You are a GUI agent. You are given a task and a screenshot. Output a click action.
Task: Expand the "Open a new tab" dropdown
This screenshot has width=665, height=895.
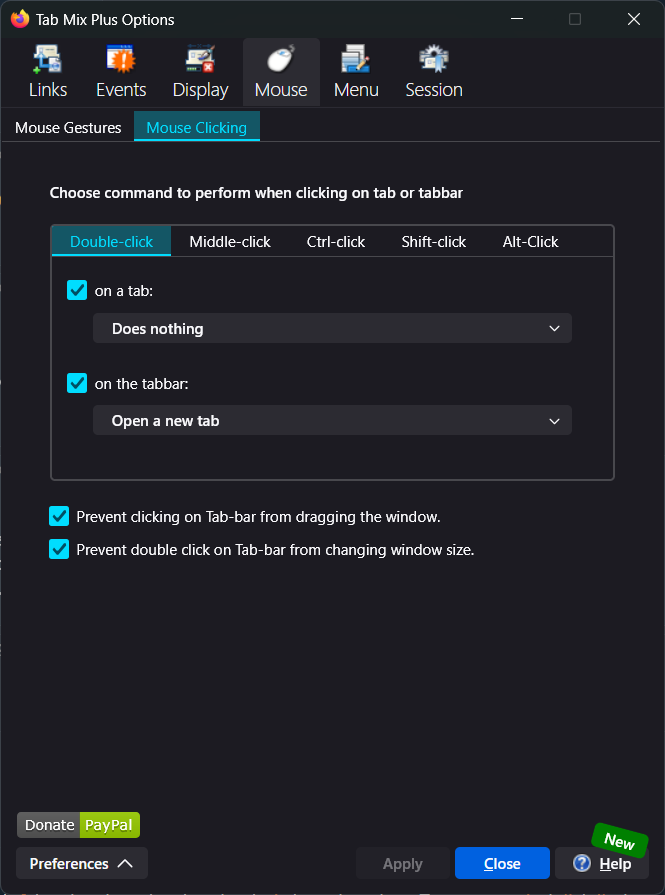[x=332, y=421]
